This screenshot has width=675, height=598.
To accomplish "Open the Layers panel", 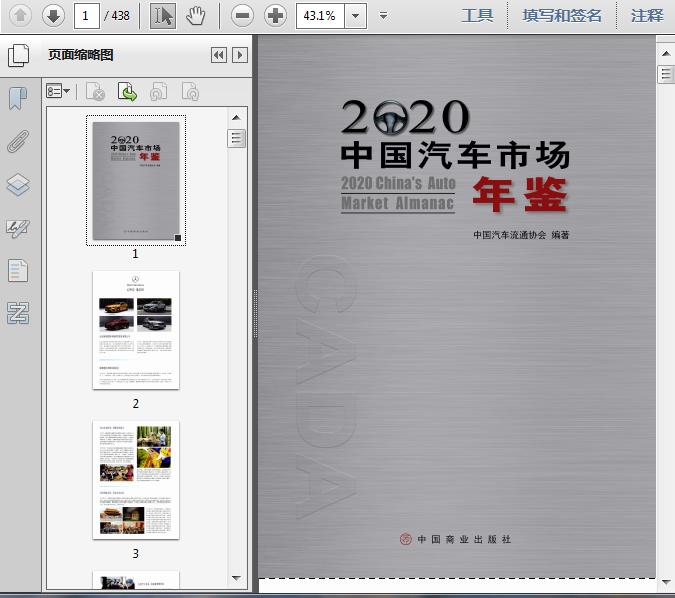I will 18,185.
